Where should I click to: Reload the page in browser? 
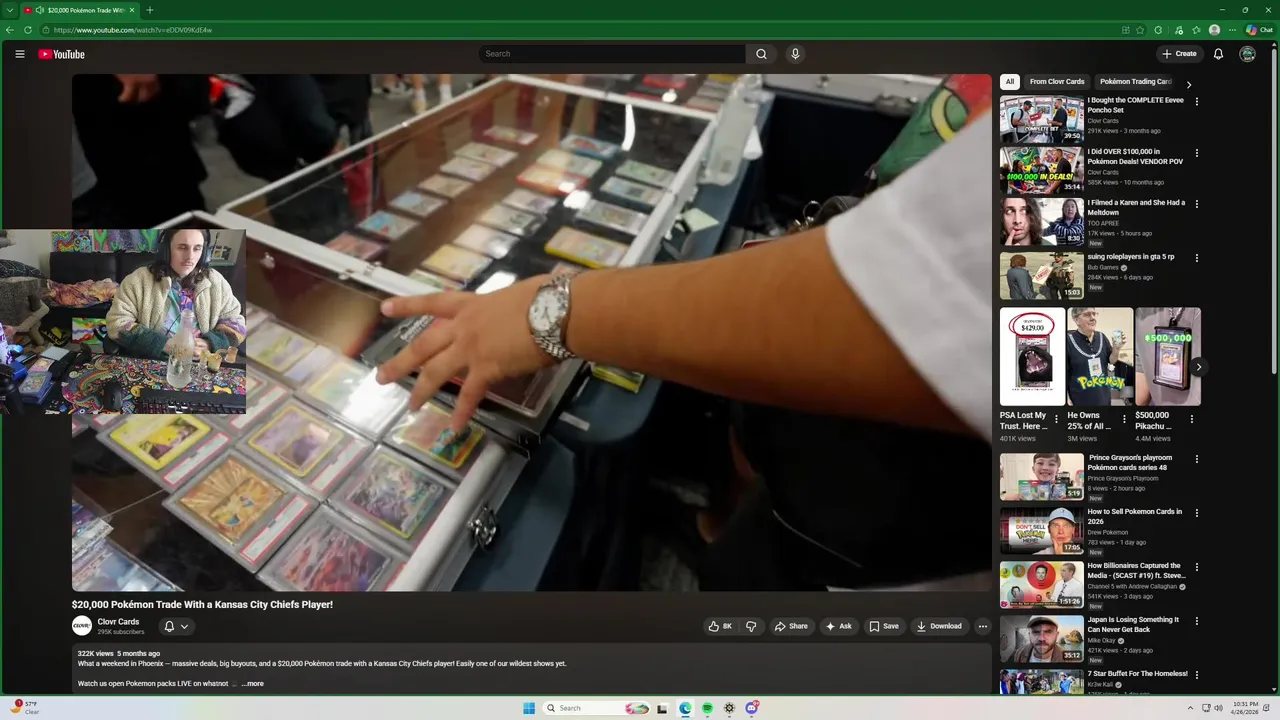(28, 30)
